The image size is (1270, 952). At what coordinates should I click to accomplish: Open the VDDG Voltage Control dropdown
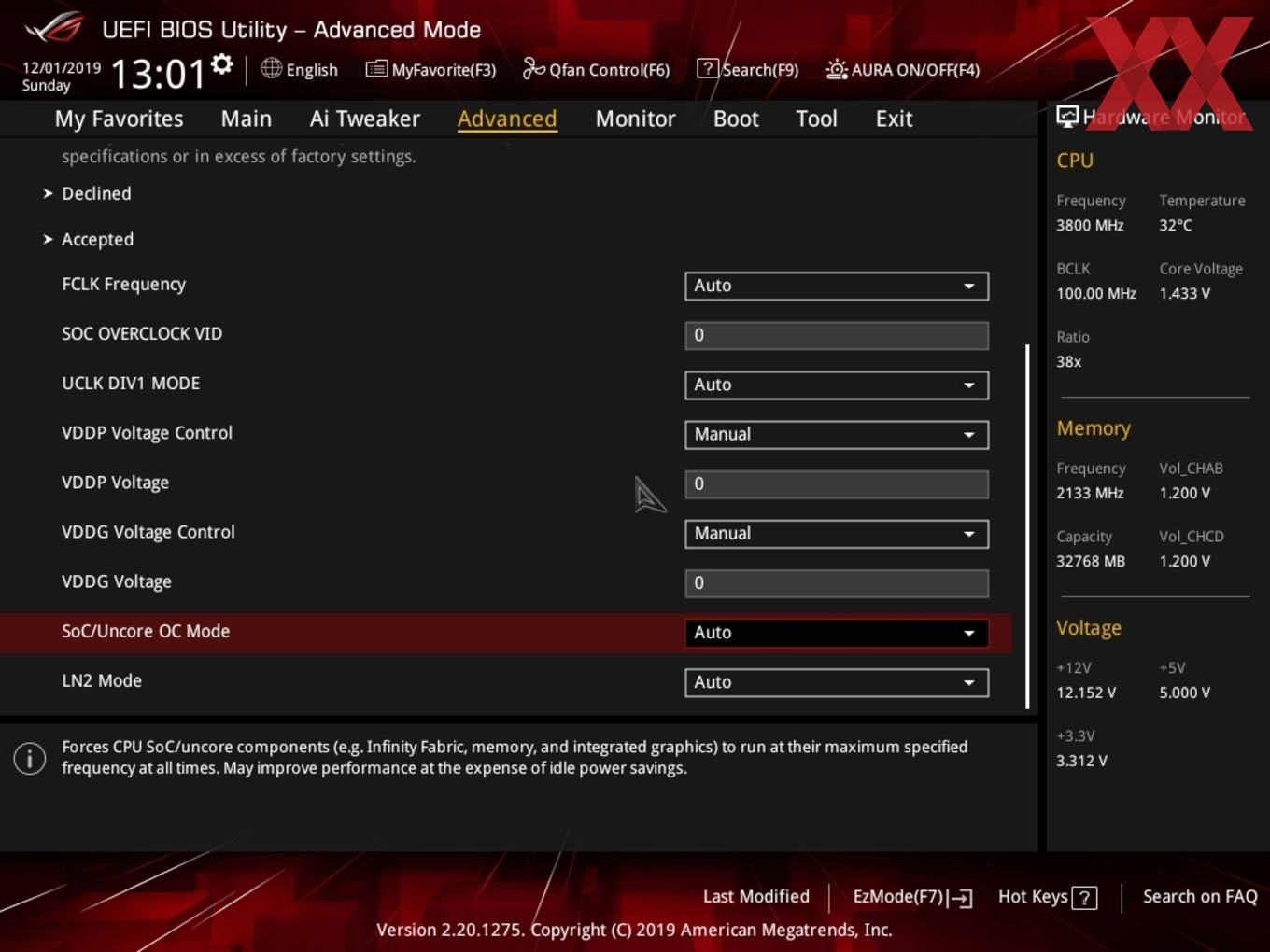[x=837, y=533]
